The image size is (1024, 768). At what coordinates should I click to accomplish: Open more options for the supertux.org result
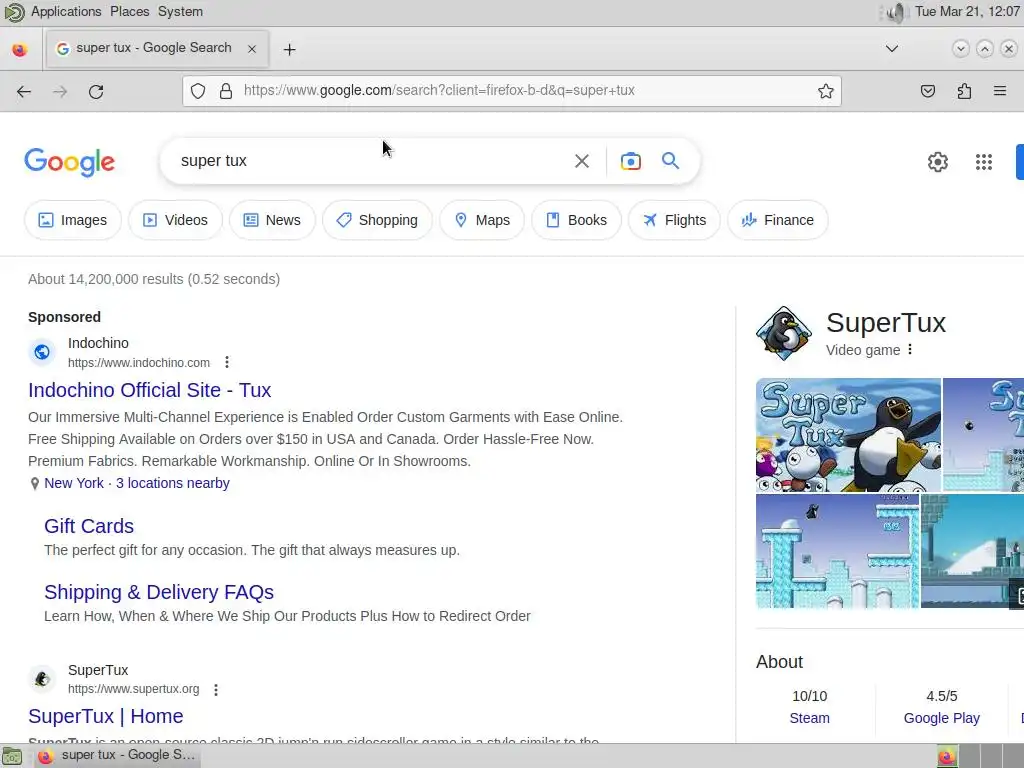216,689
